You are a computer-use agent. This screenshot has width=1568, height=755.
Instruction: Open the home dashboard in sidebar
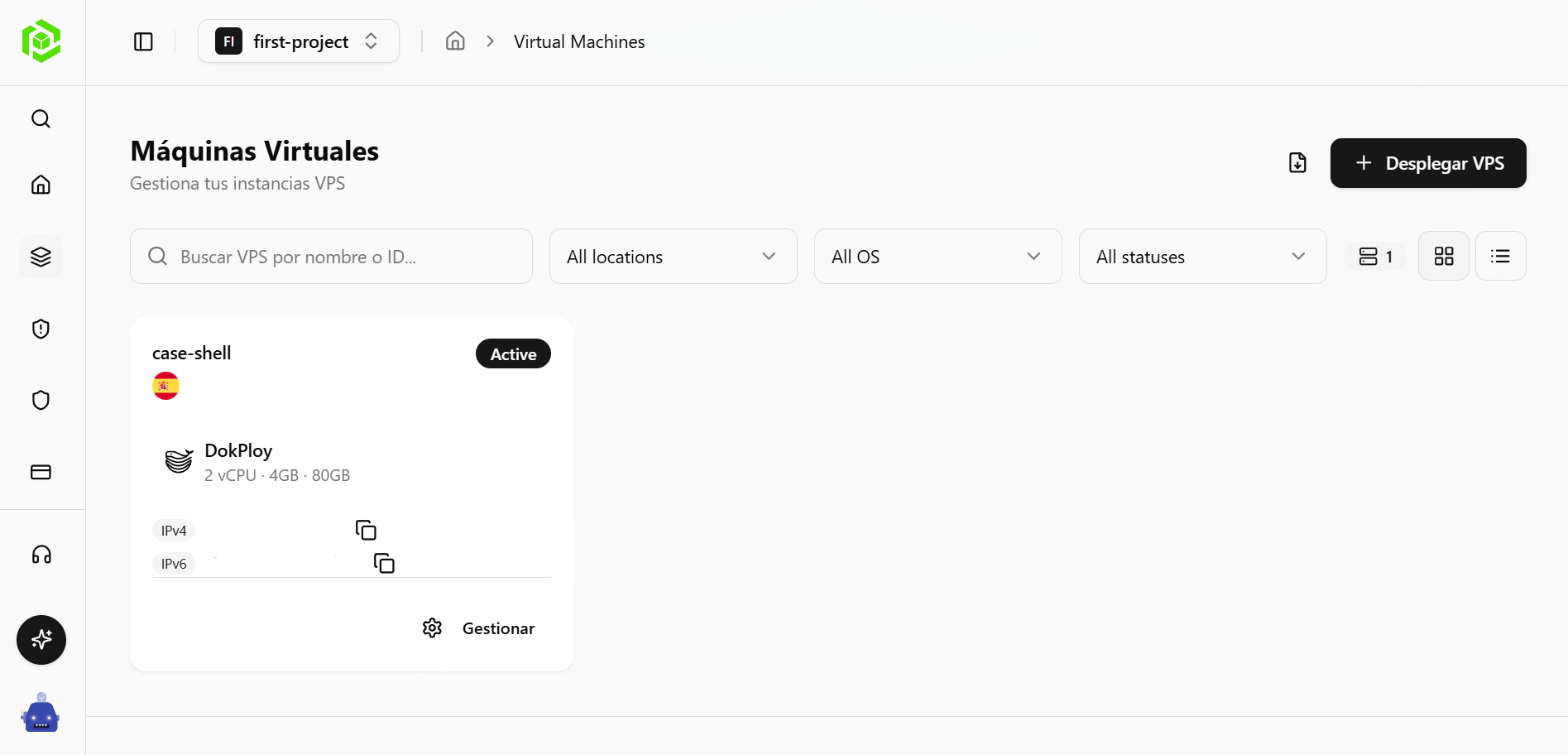tap(41, 185)
